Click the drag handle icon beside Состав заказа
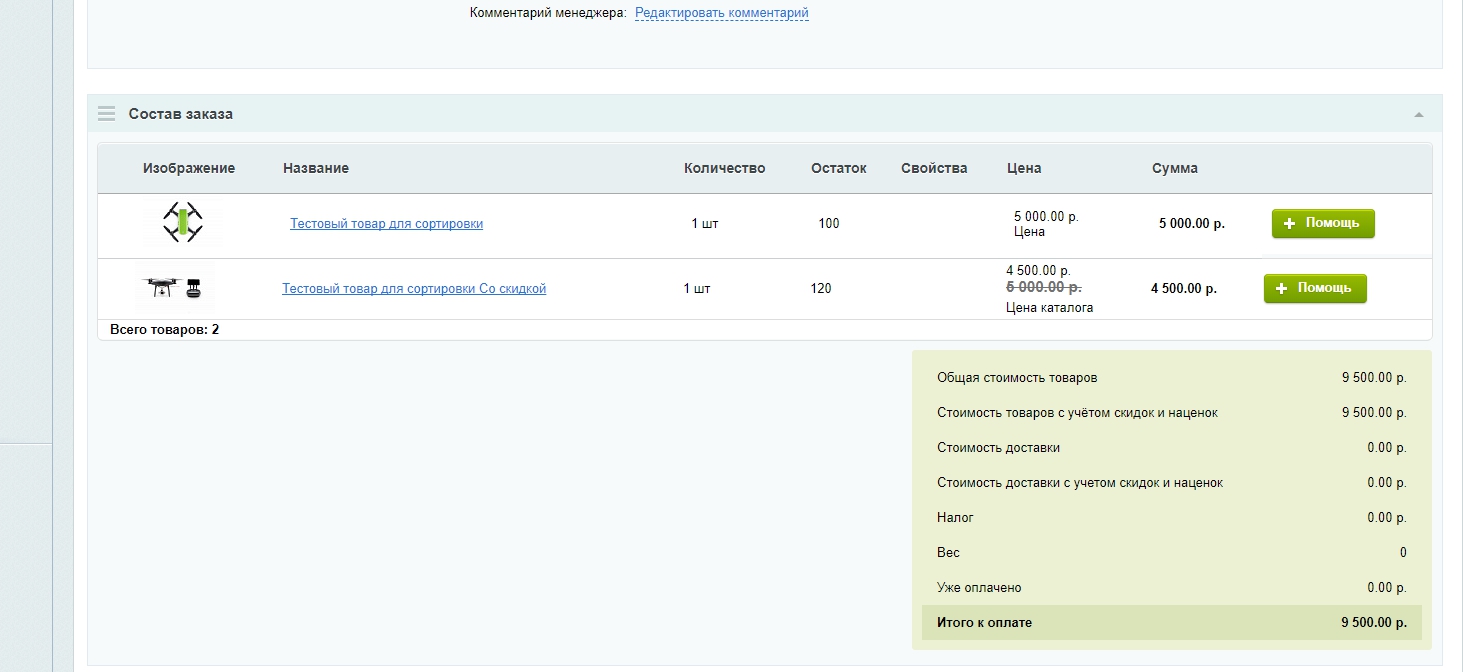Screen dimensions: 1463x672 pyautogui.click(x=106, y=114)
